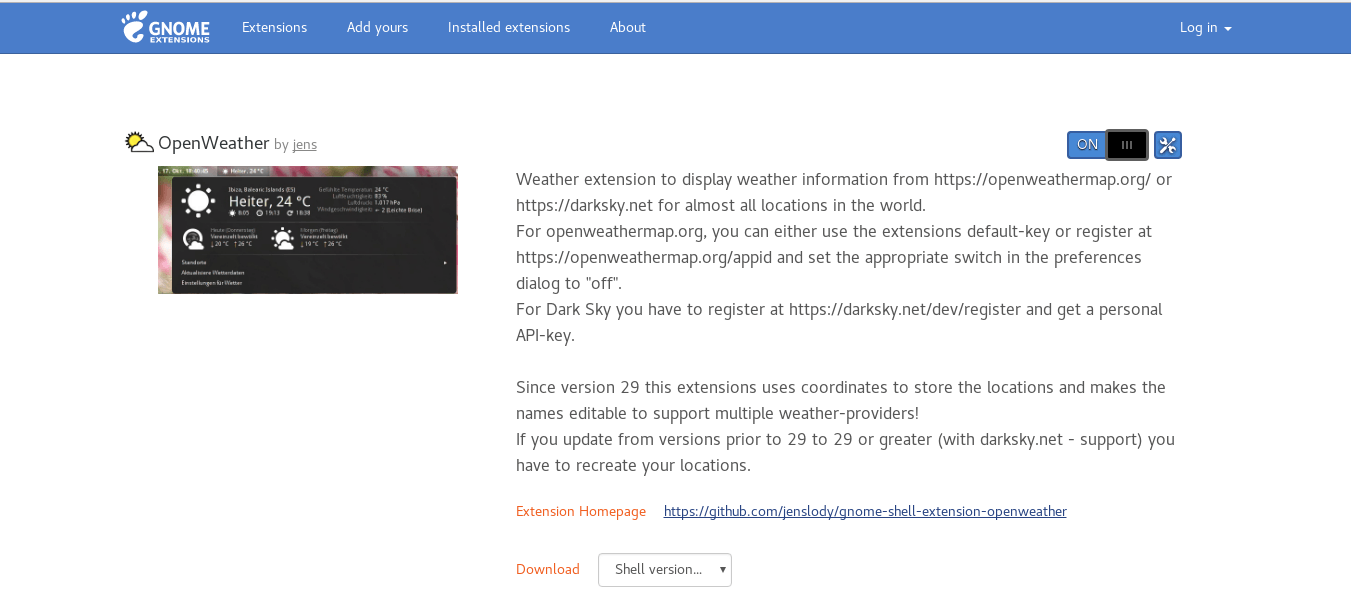This screenshot has width=1351, height=606.
Task: Open the extension preferences wrench icon
Action: 1168,145
